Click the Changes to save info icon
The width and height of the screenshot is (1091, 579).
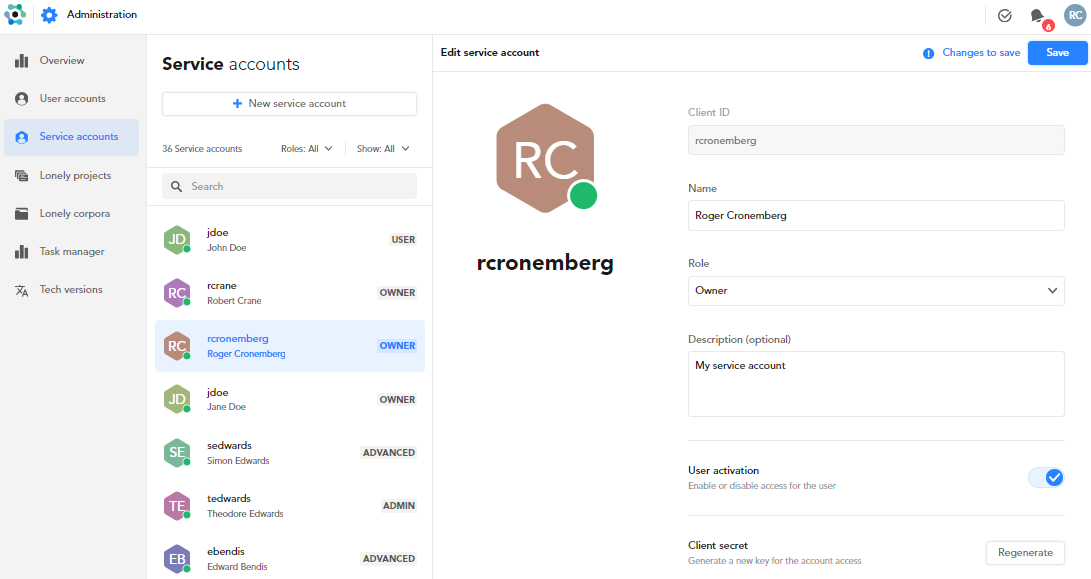[928, 53]
